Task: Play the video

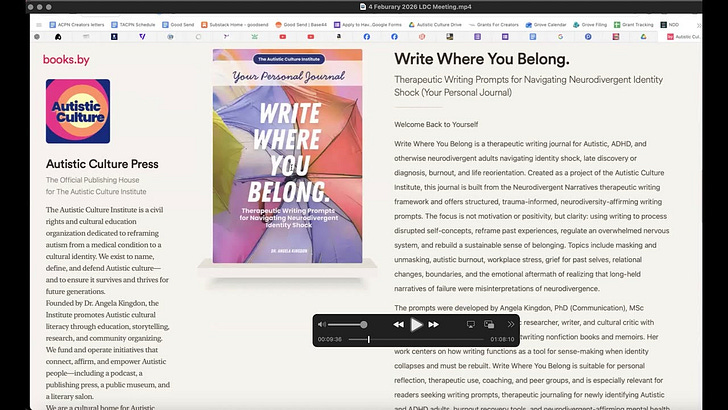Action: tap(416, 324)
